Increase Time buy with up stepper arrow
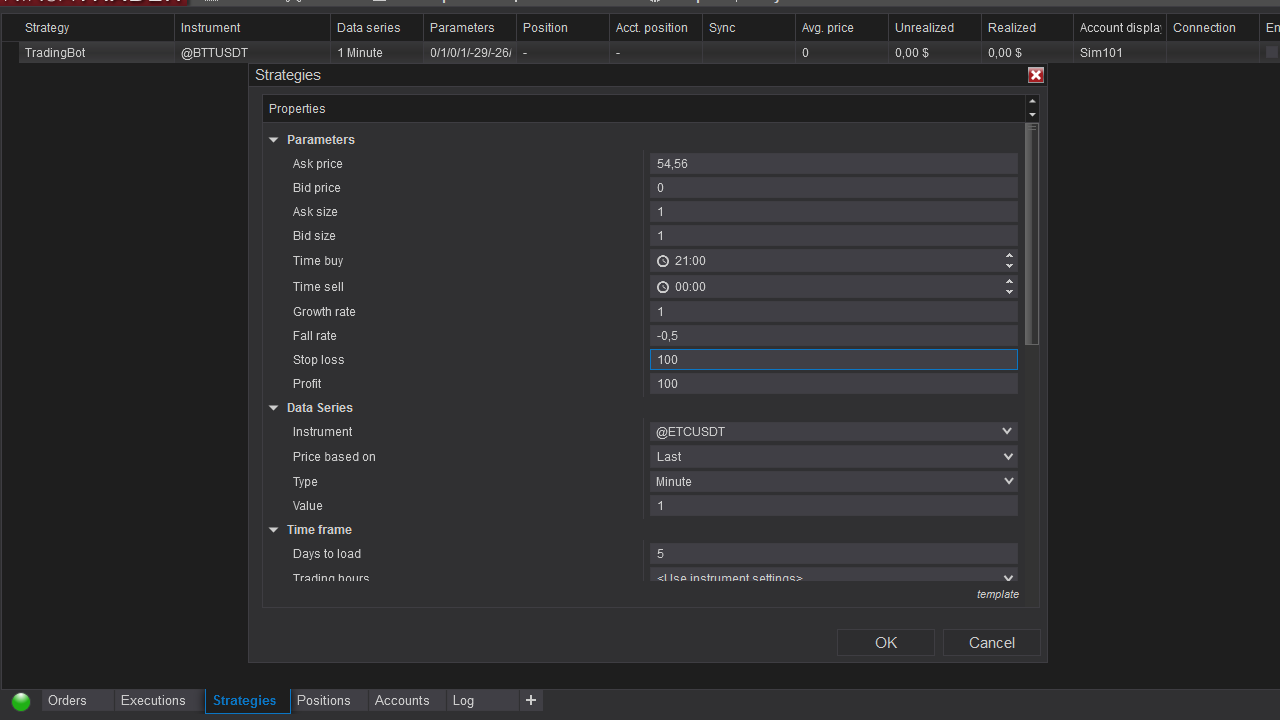This screenshot has height=720, width=1280. [x=1009, y=255]
